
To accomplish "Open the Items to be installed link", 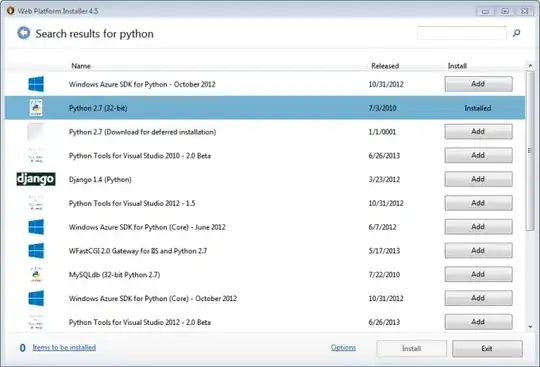I will [64, 347].
